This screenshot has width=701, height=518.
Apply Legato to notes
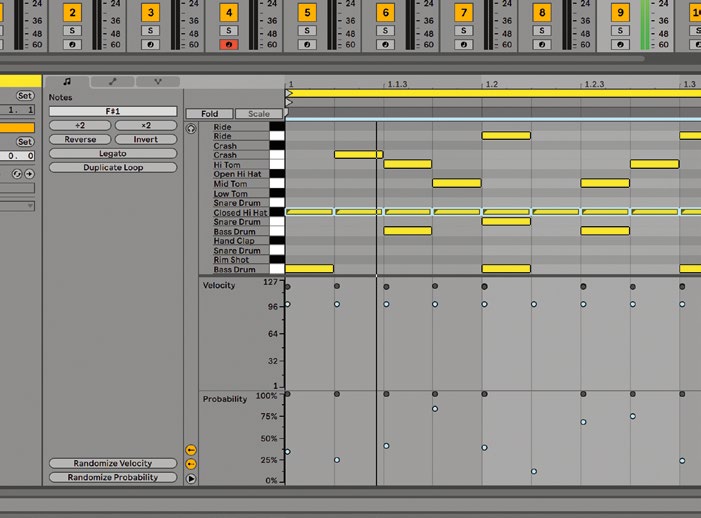113,153
